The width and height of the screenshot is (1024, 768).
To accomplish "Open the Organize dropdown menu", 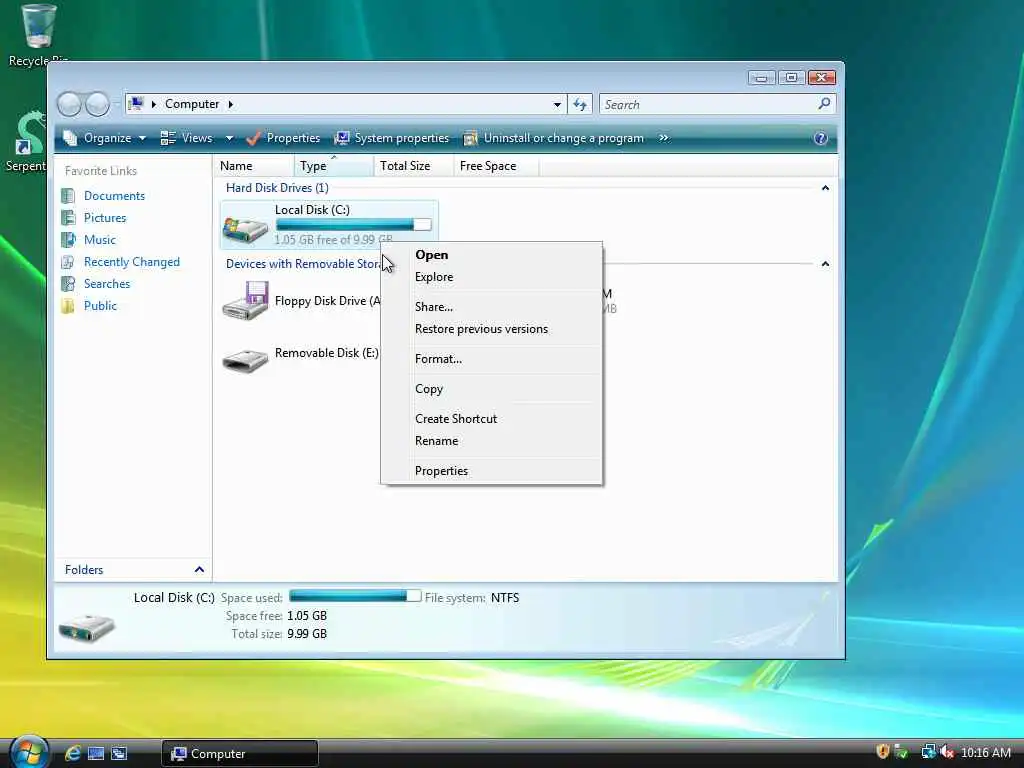I will (104, 138).
